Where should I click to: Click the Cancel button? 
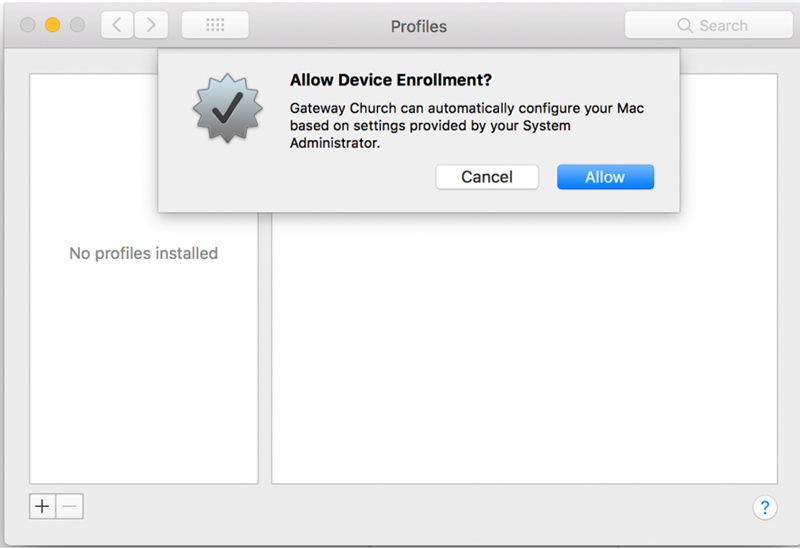(x=487, y=177)
